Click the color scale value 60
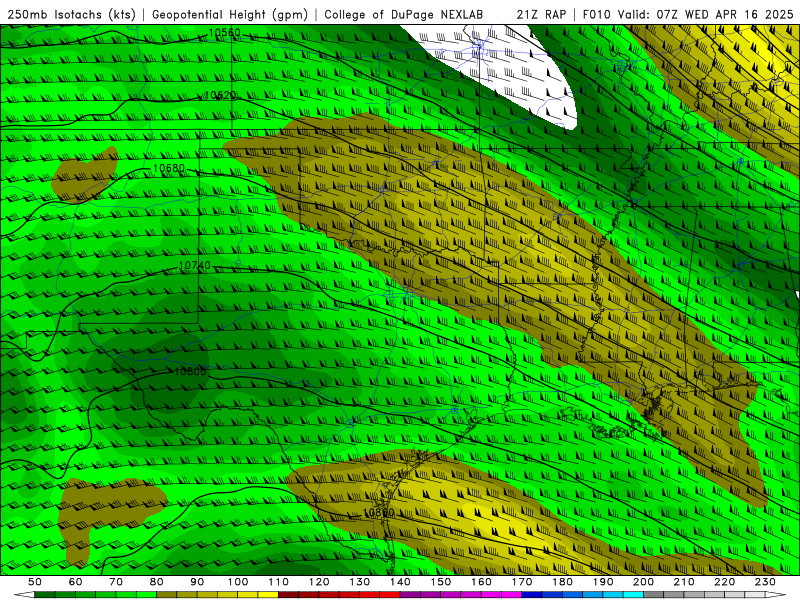Image resolution: width=800 pixels, height=600 pixels. click(x=76, y=582)
